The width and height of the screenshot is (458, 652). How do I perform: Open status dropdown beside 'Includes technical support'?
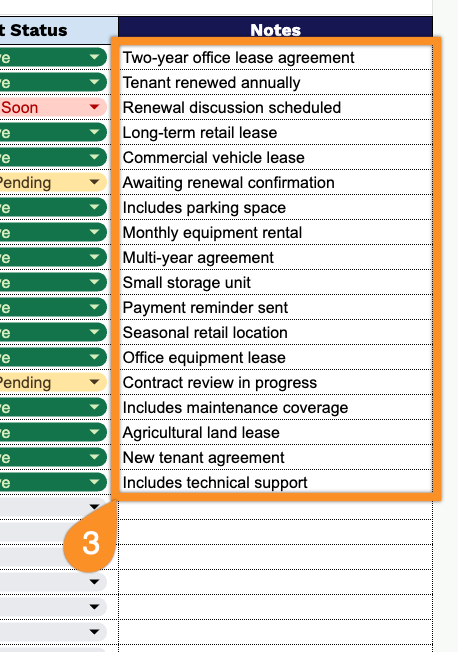click(94, 482)
